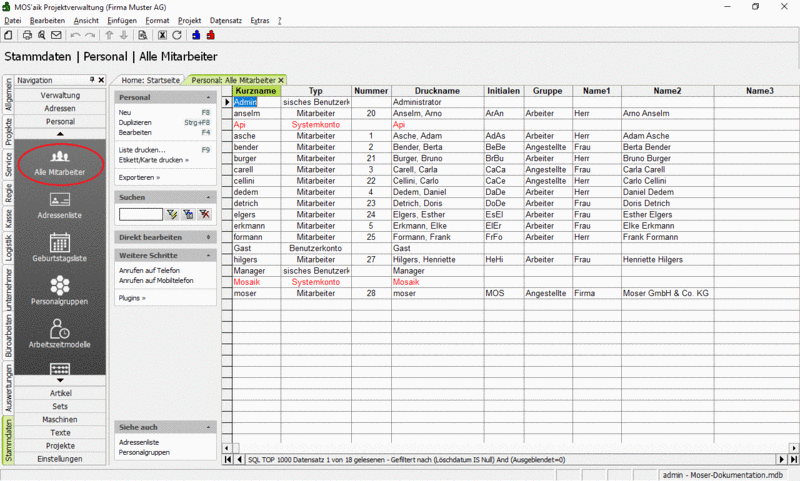Open Adressen navigation group
The height and width of the screenshot is (481, 800).
click(60, 108)
